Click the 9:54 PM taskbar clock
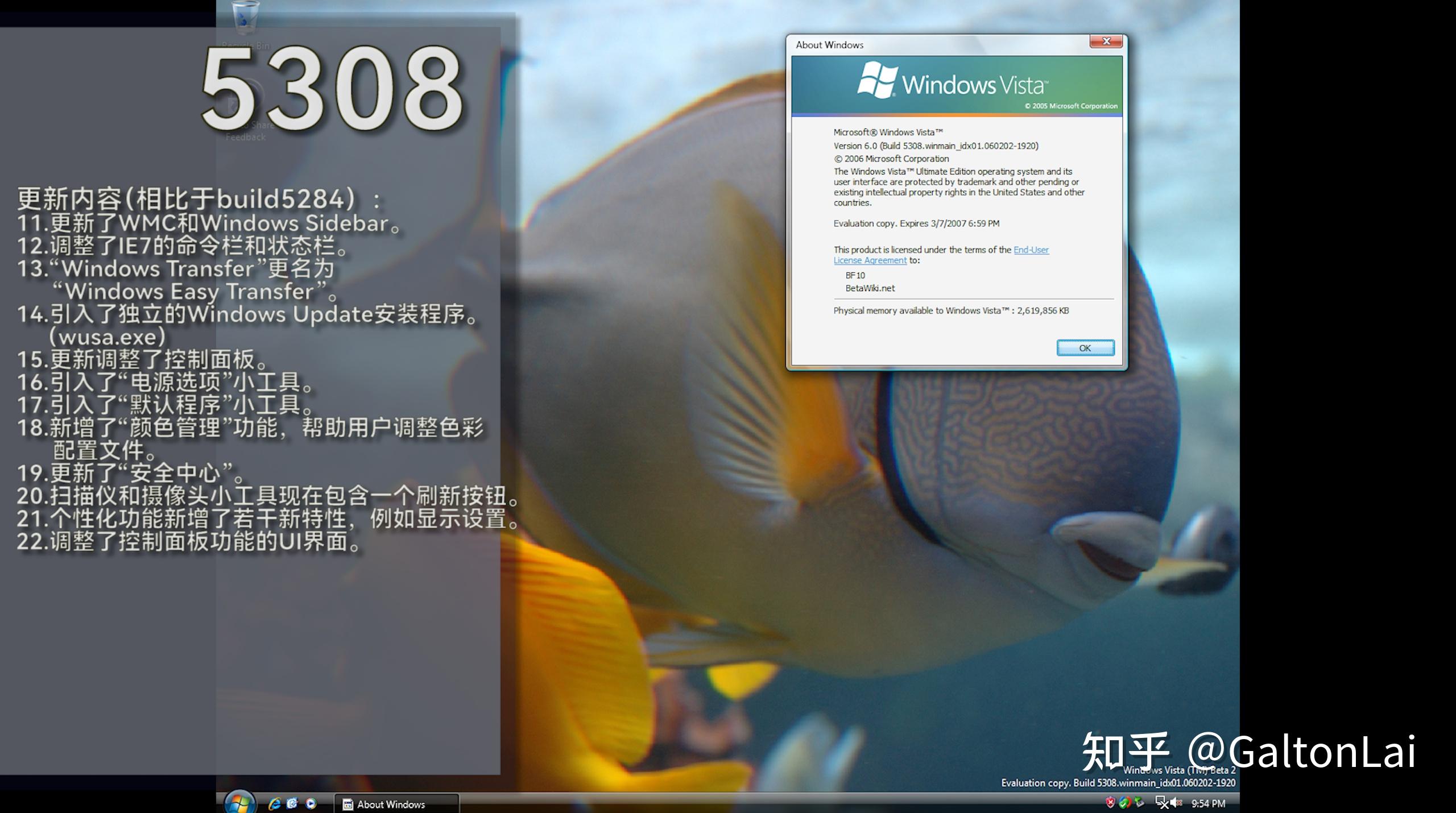This screenshot has height=813, width=1456. click(x=1208, y=803)
